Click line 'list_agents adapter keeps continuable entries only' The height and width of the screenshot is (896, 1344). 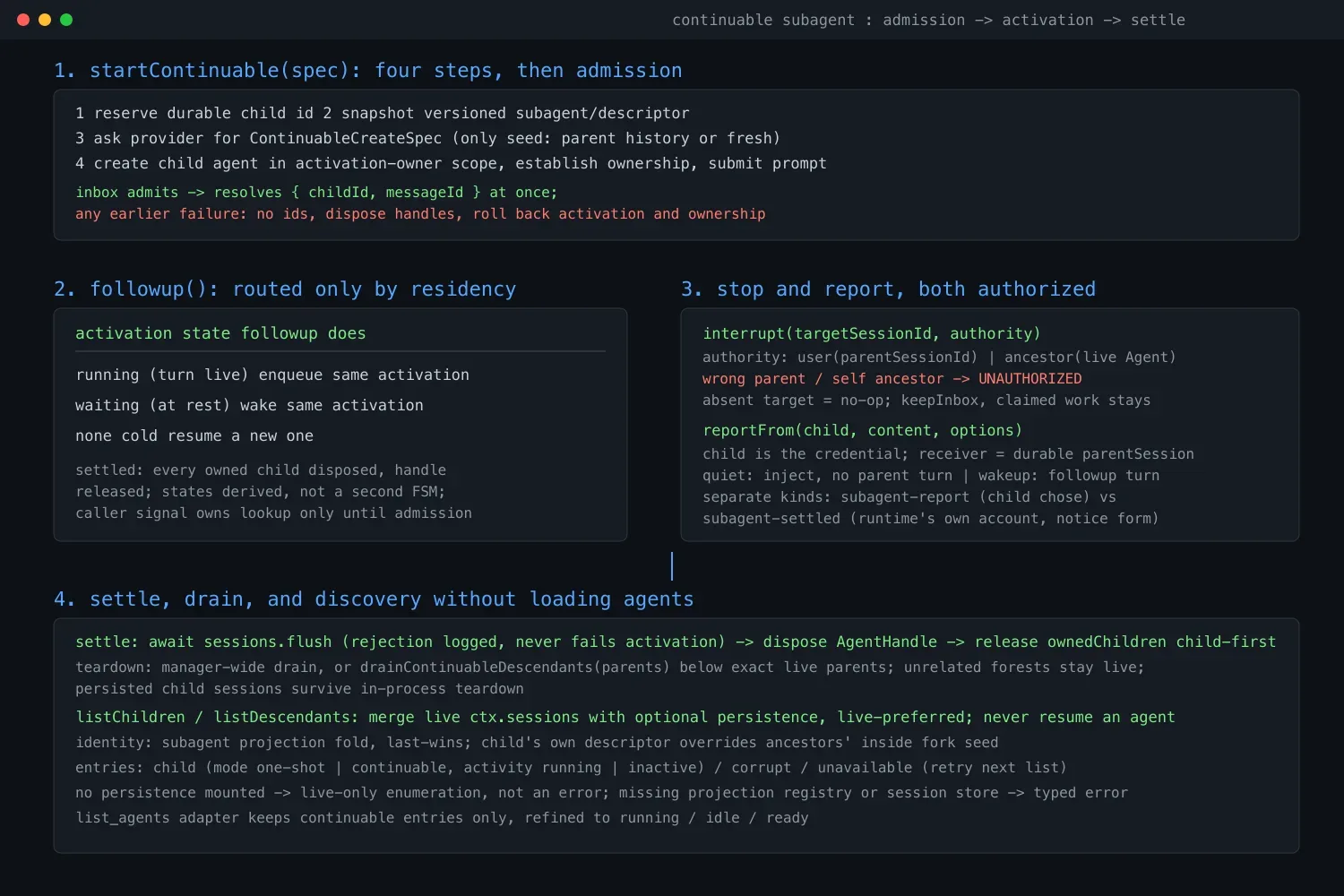tap(442, 817)
